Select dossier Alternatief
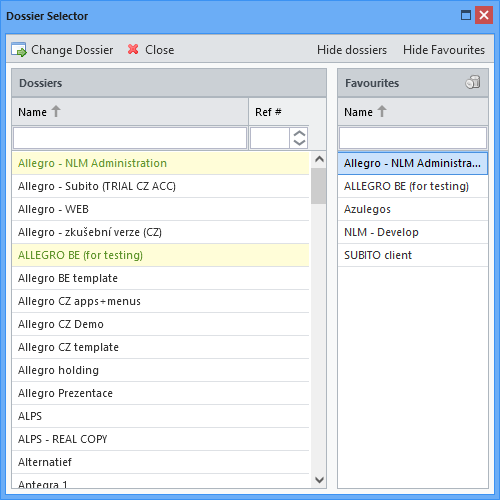The image size is (500, 500). click(161, 462)
